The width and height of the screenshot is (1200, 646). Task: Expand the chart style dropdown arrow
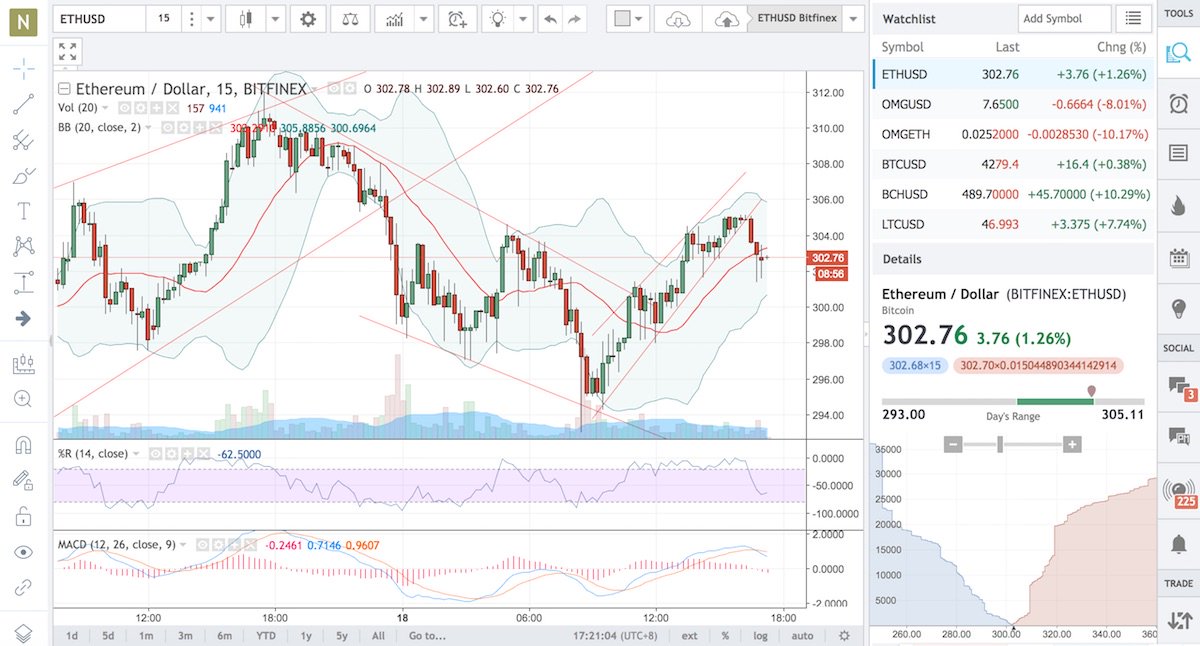pyautogui.click(x=275, y=19)
